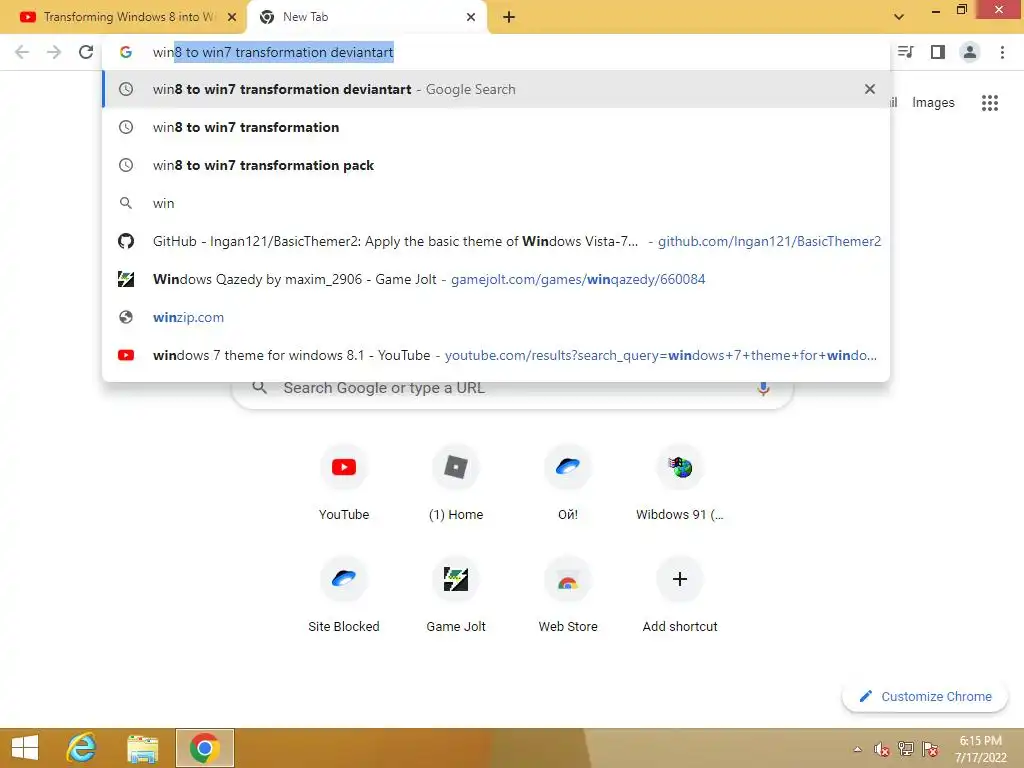The height and width of the screenshot is (768, 1024).
Task: Expand the tab search dropdown arrow
Action: (x=899, y=16)
